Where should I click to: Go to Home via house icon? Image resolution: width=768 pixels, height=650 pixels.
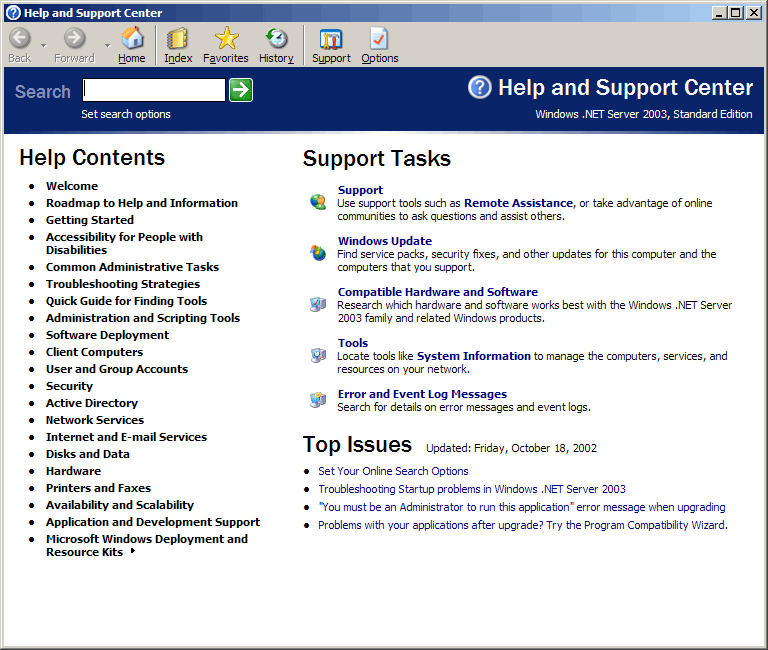click(132, 38)
